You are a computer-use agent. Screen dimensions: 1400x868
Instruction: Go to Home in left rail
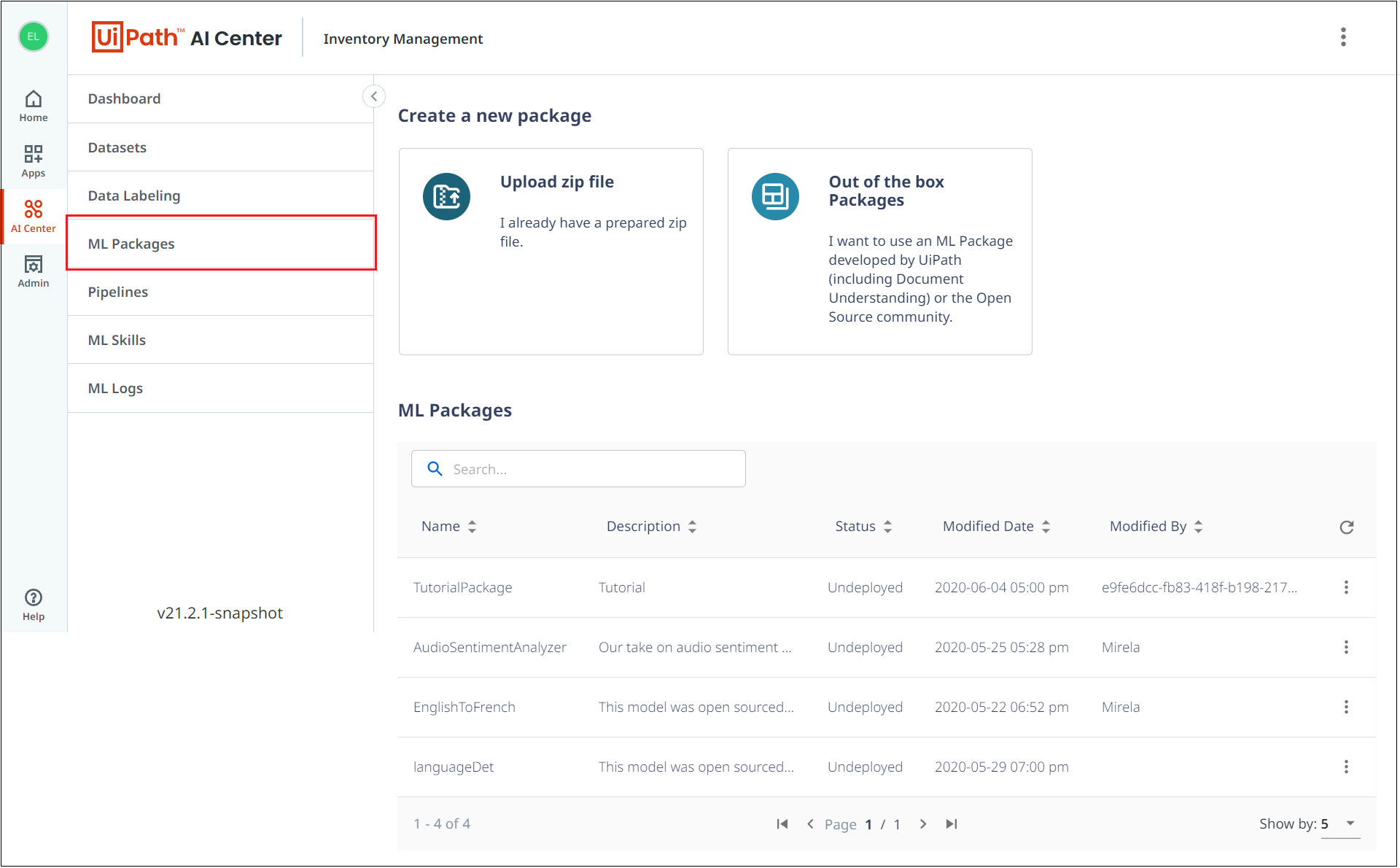point(34,106)
